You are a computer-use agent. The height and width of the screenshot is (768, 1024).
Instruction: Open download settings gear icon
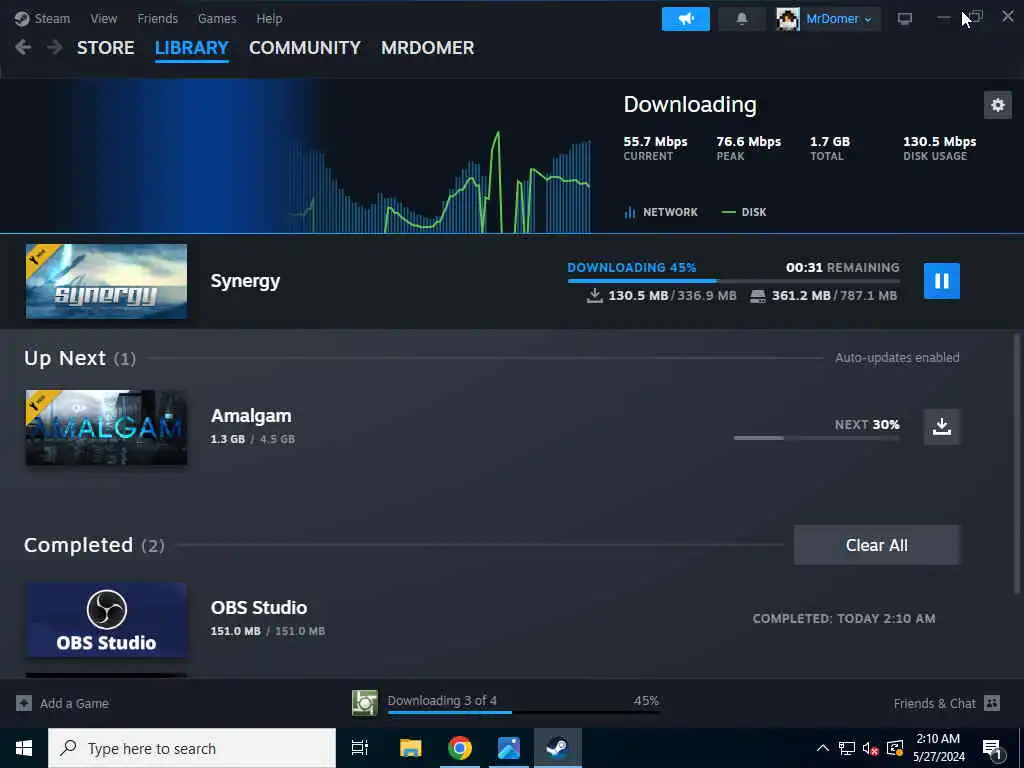coord(997,105)
